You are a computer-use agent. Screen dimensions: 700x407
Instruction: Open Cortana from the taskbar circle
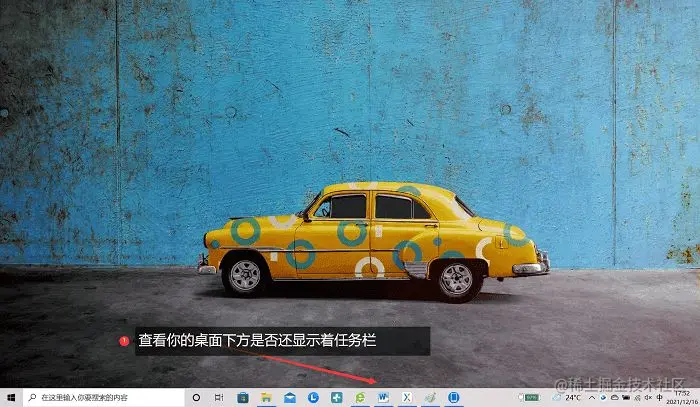click(196, 397)
